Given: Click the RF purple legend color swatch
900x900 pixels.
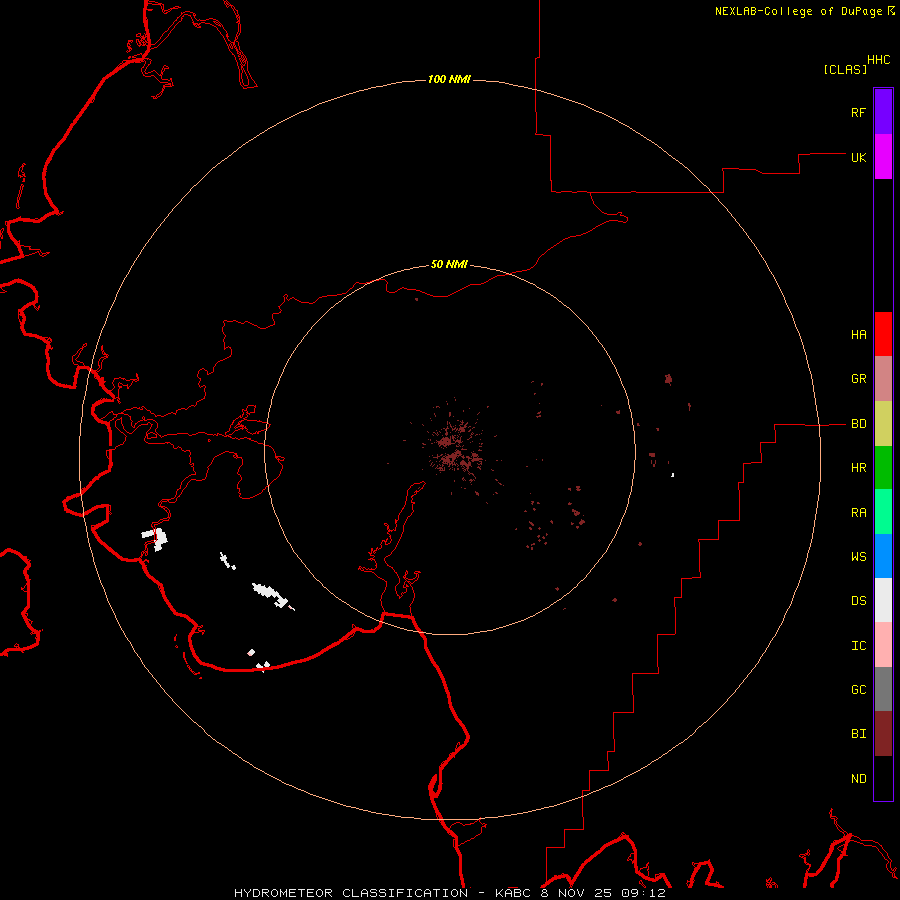Looking at the screenshot, I should click(x=883, y=112).
